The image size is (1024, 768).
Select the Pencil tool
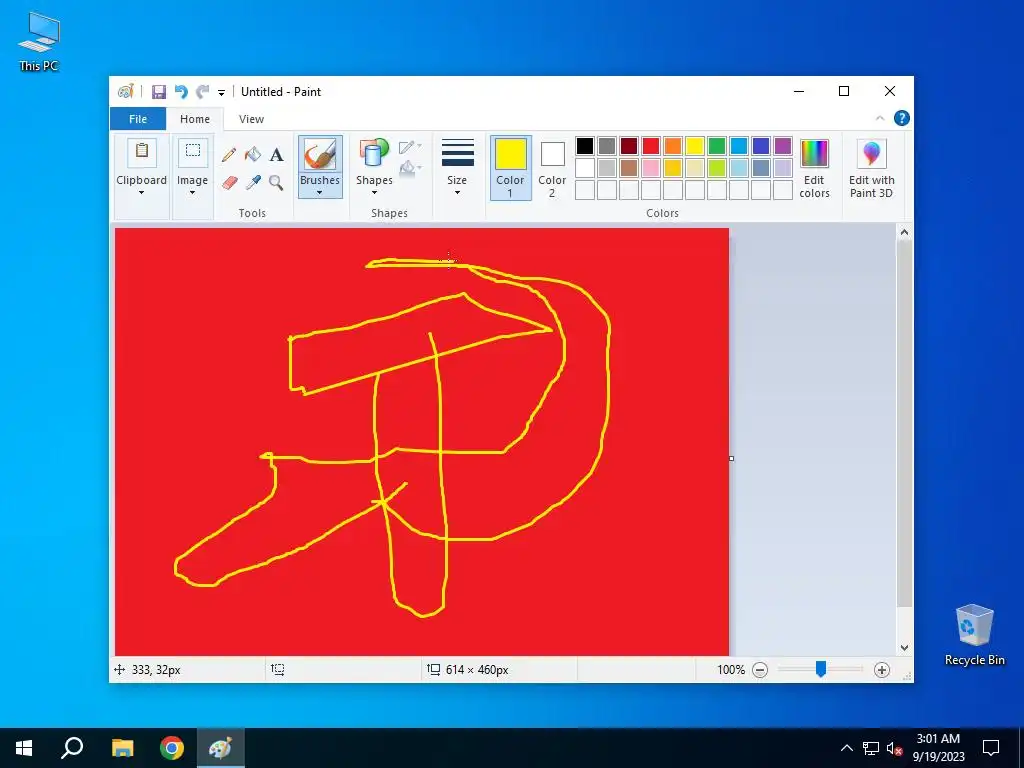point(229,155)
